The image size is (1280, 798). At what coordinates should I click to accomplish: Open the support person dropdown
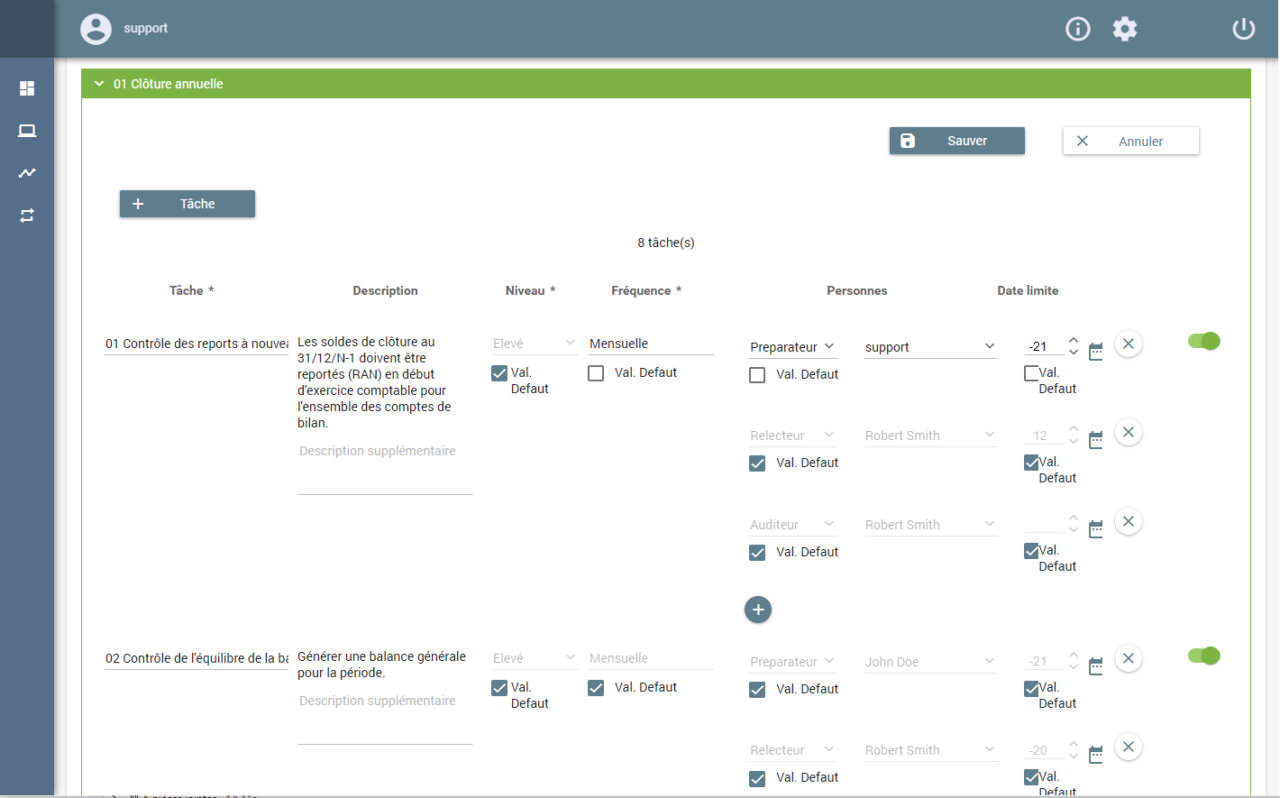click(x=931, y=347)
